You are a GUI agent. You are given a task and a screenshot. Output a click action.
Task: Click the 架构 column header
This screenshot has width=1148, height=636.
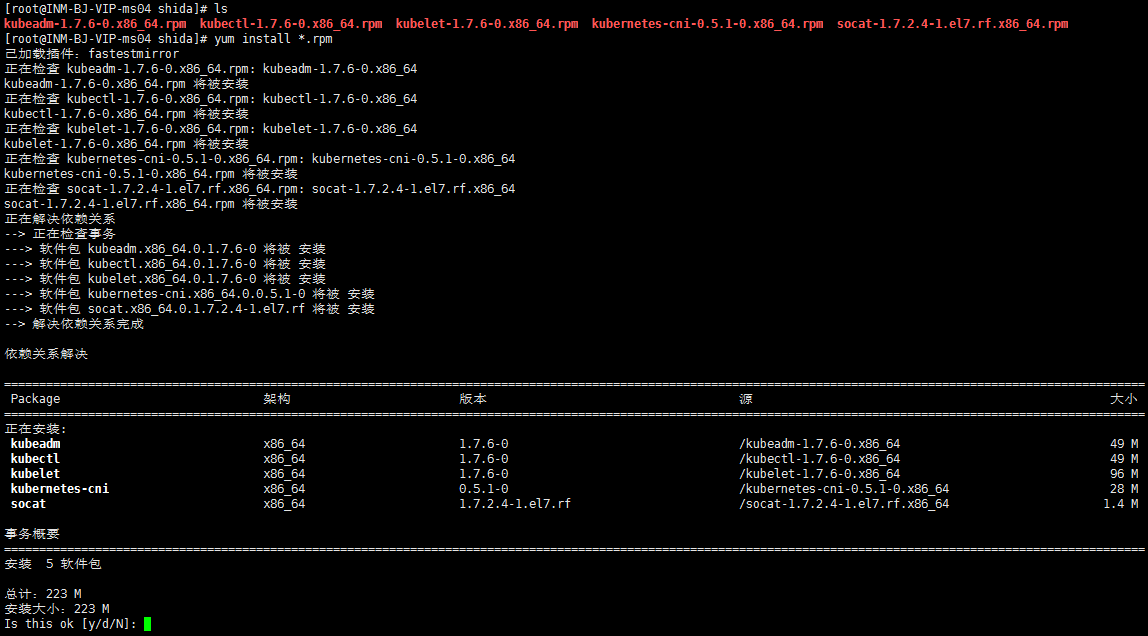click(x=274, y=398)
